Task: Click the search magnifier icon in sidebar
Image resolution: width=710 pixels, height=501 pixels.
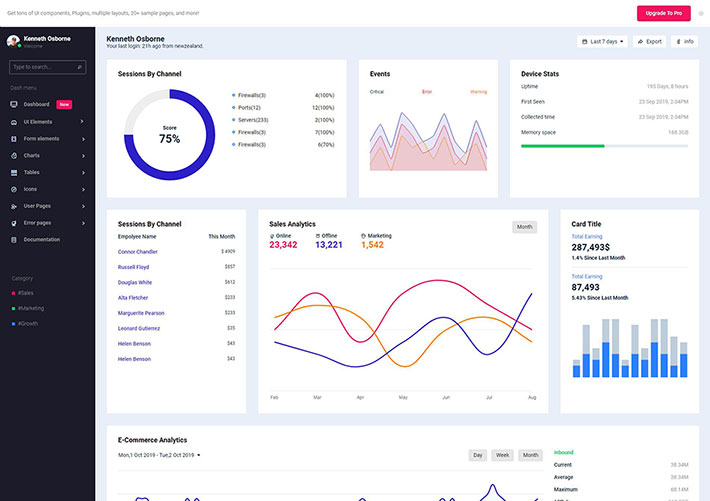Action: point(81,67)
